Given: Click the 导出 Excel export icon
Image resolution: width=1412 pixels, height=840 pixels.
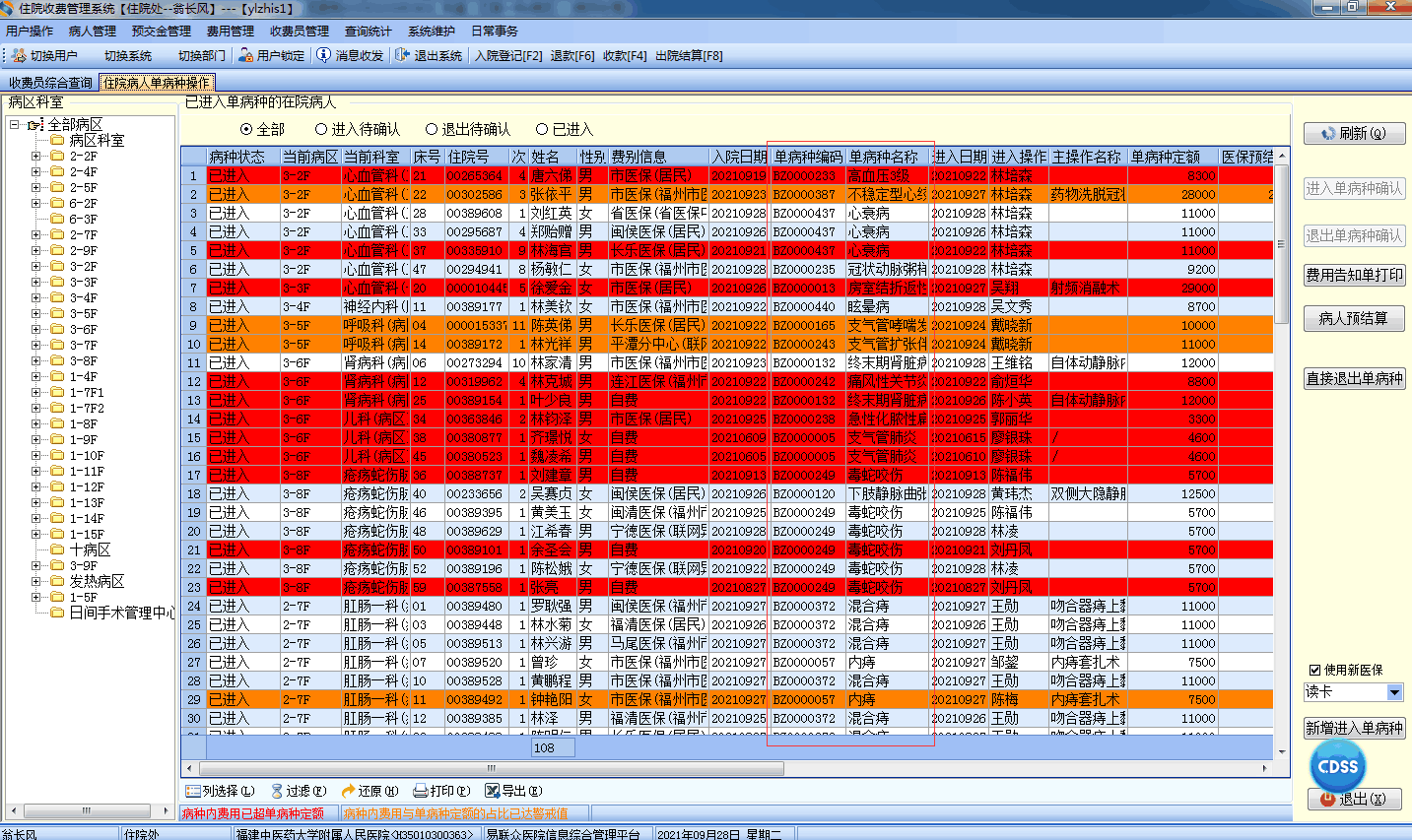Looking at the screenshot, I should (x=493, y=791).
